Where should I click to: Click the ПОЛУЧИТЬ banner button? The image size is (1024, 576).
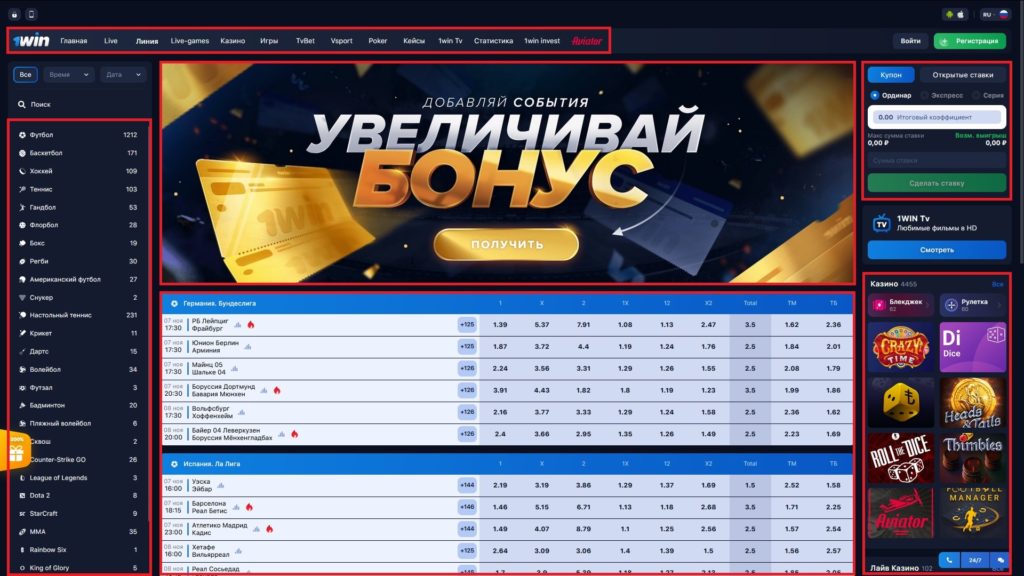(506, 244)
